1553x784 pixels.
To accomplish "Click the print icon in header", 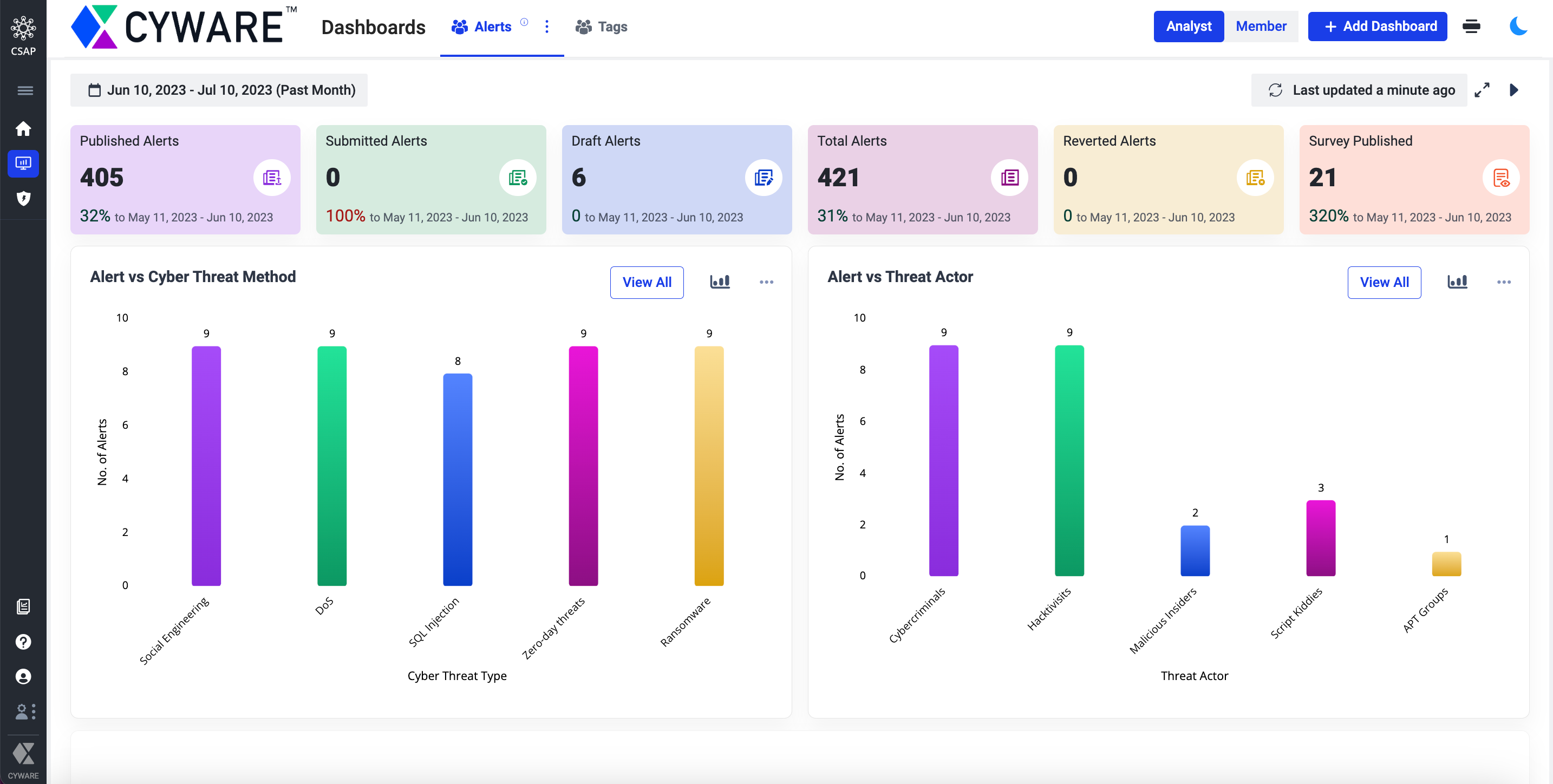I will point(1471,27).
